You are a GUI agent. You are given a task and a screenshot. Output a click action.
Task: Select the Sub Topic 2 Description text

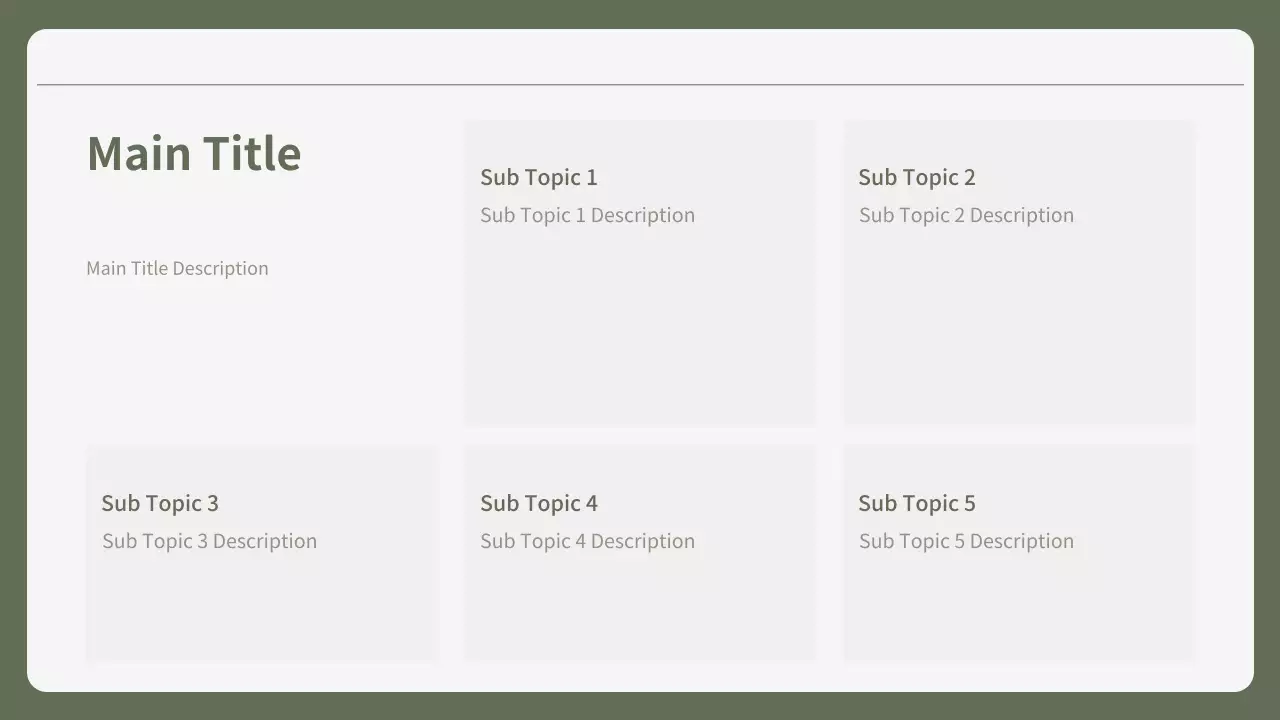966,215
